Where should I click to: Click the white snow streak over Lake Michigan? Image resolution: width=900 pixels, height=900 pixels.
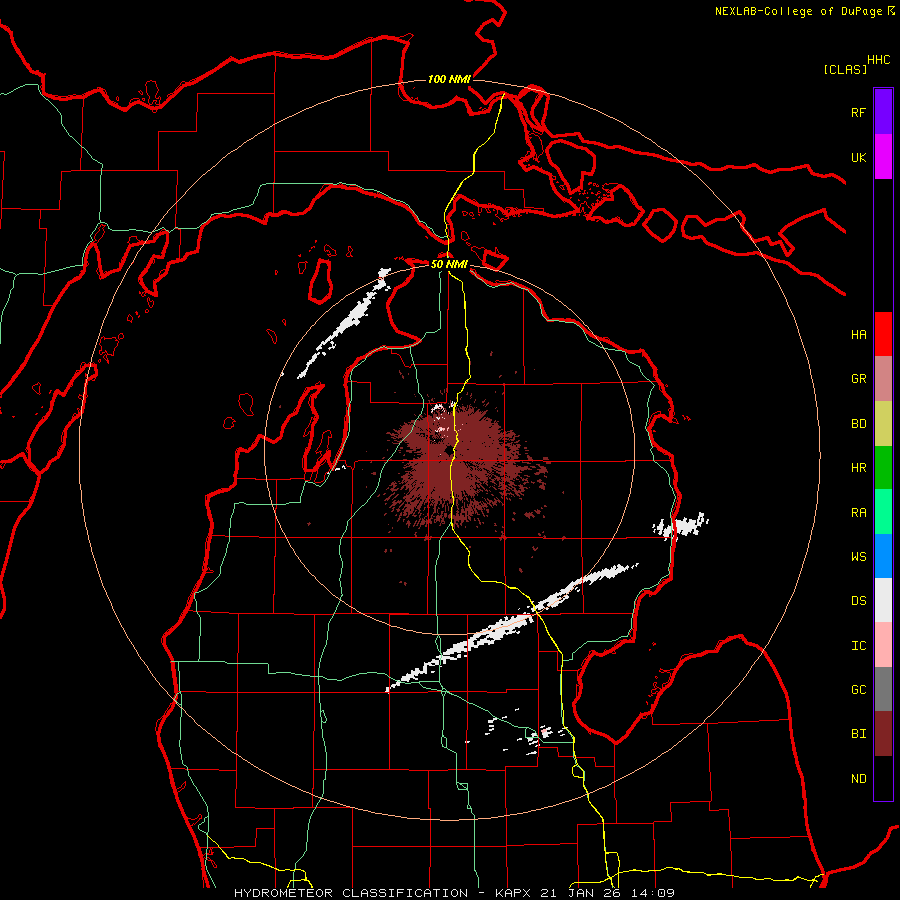pos(344,323)
